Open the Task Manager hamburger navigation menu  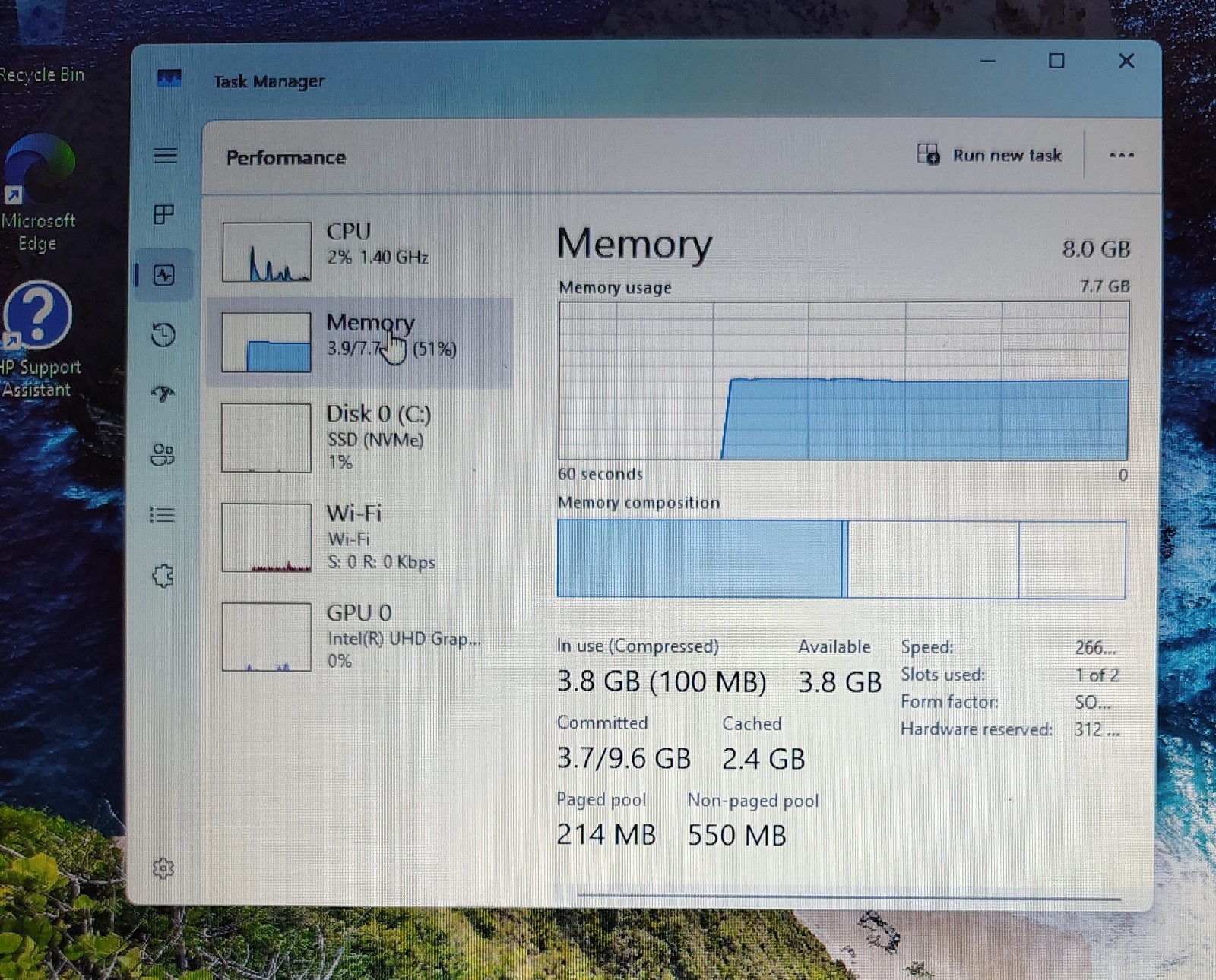pyautogui.click(x=165, y=156)
